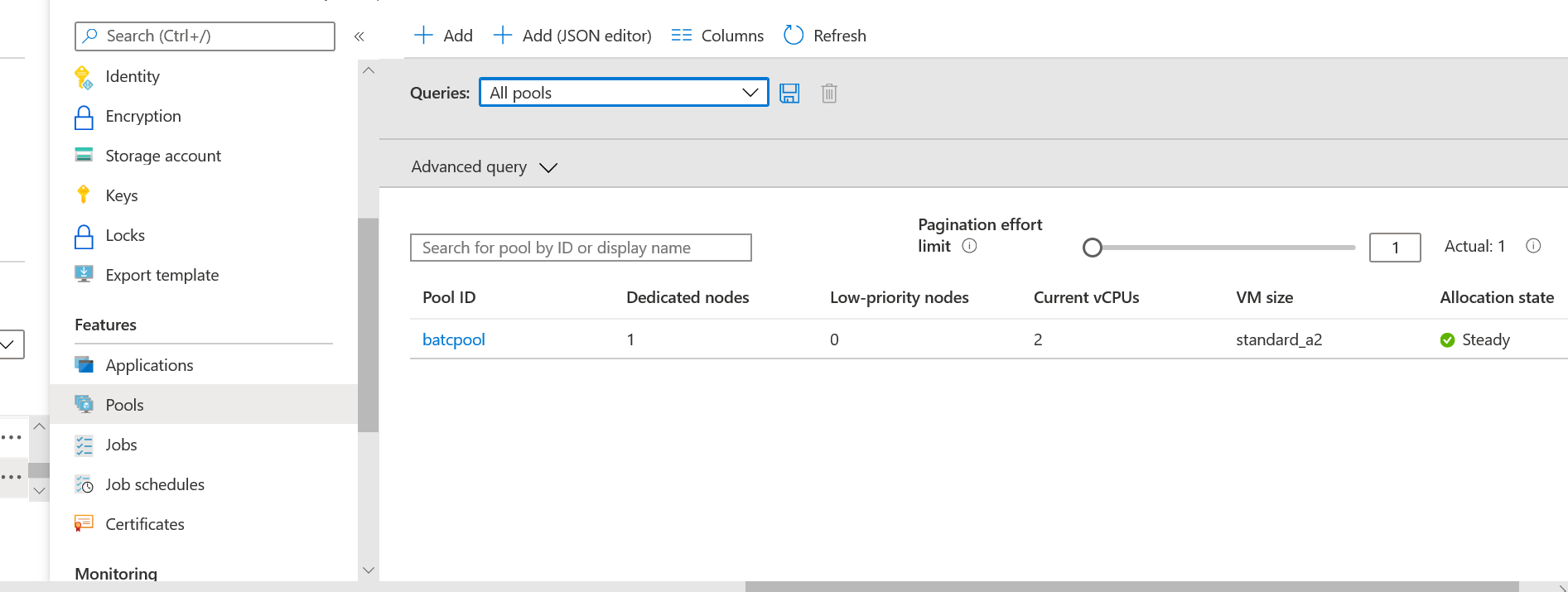Expand the Advanced query section
Viewport: 1568px width, 592px height.
pyautogui.click(x=484, y=167)
